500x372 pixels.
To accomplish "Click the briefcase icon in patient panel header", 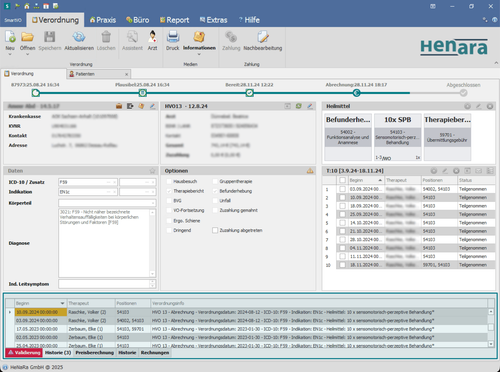I will (x=119, y=106).
